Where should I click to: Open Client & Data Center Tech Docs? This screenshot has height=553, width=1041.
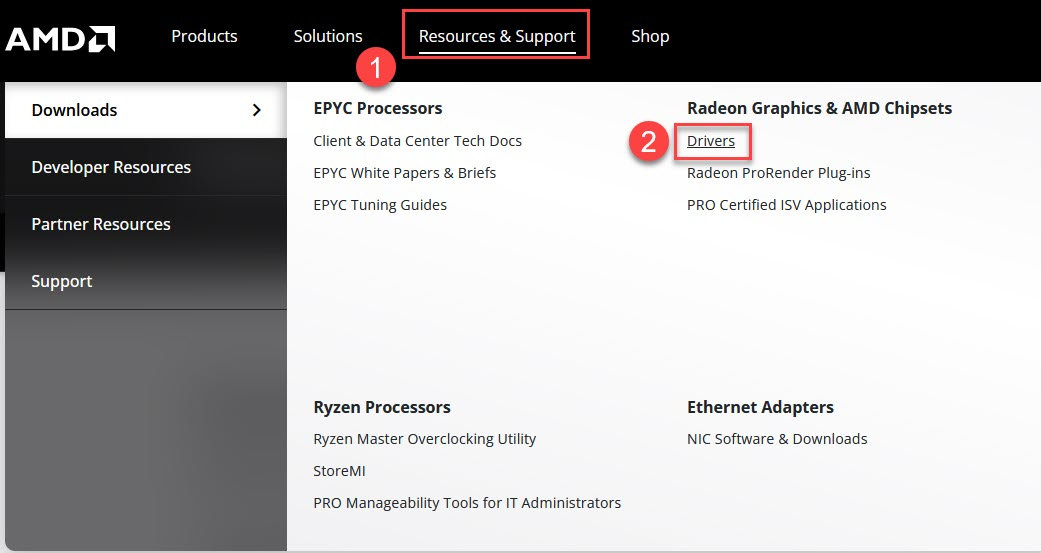(417, 141)
